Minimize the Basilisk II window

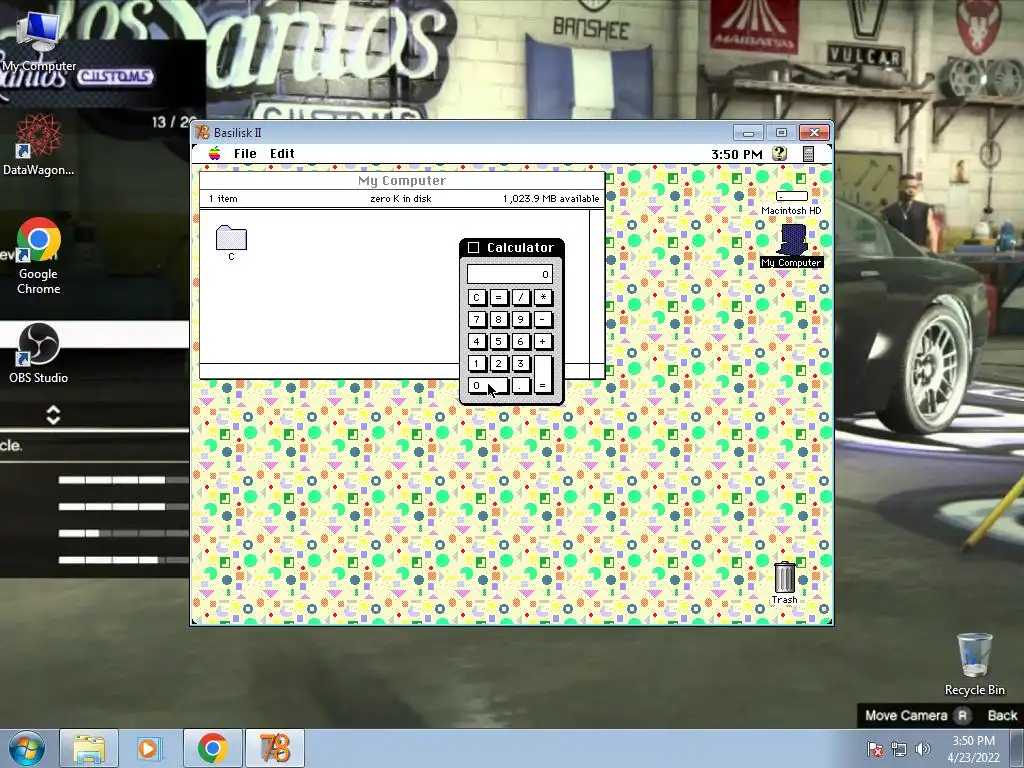(x=748, y=133)
